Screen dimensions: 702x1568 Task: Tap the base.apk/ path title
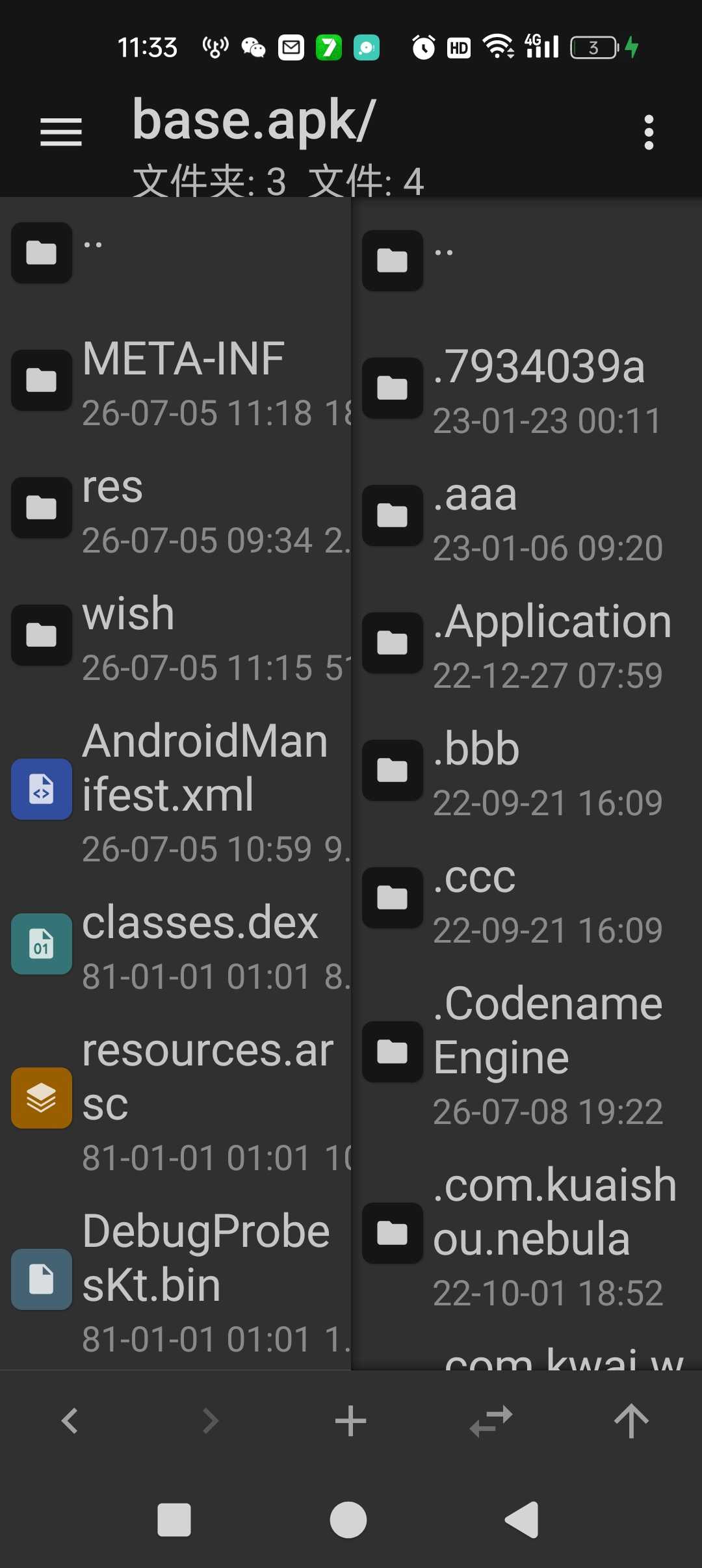(253, 120)
